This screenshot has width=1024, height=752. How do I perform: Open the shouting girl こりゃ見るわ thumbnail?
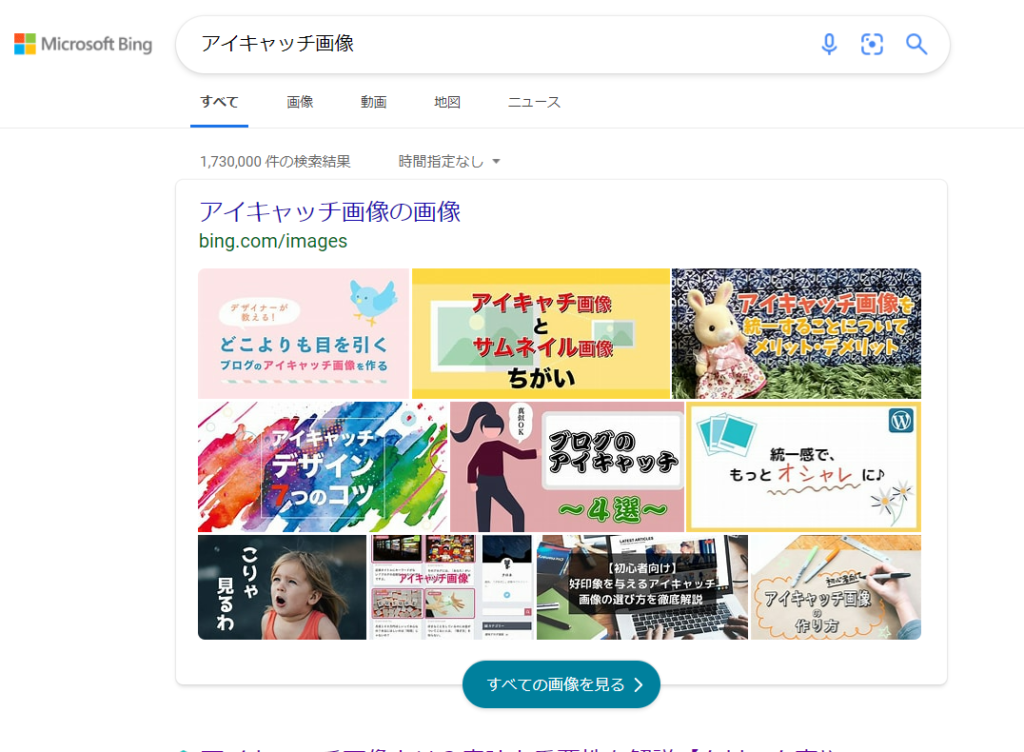point(282,588)
